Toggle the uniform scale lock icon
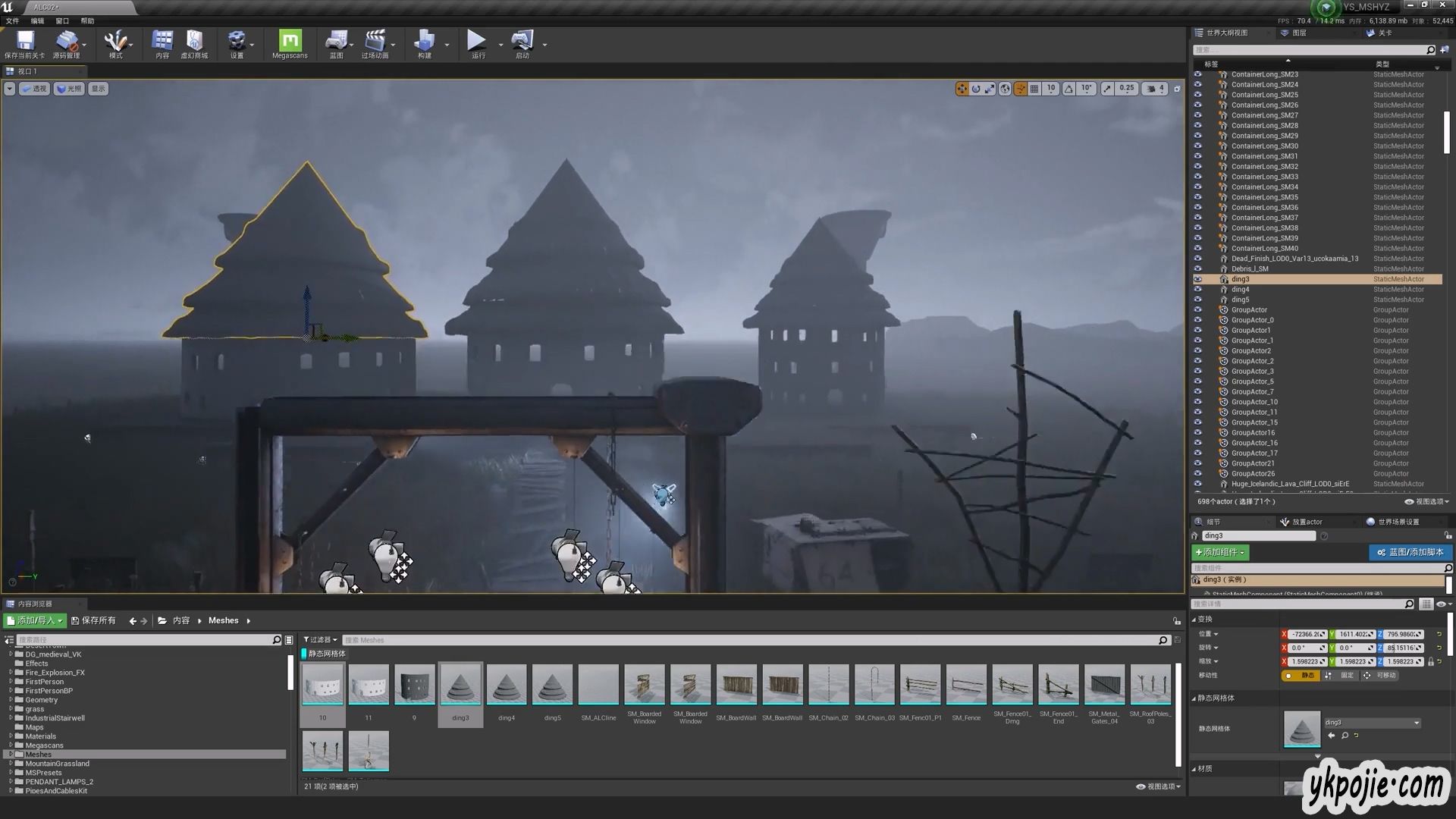Image resolution: width=1456 pixels, height=819 pixels. (x=1431, y=661)
